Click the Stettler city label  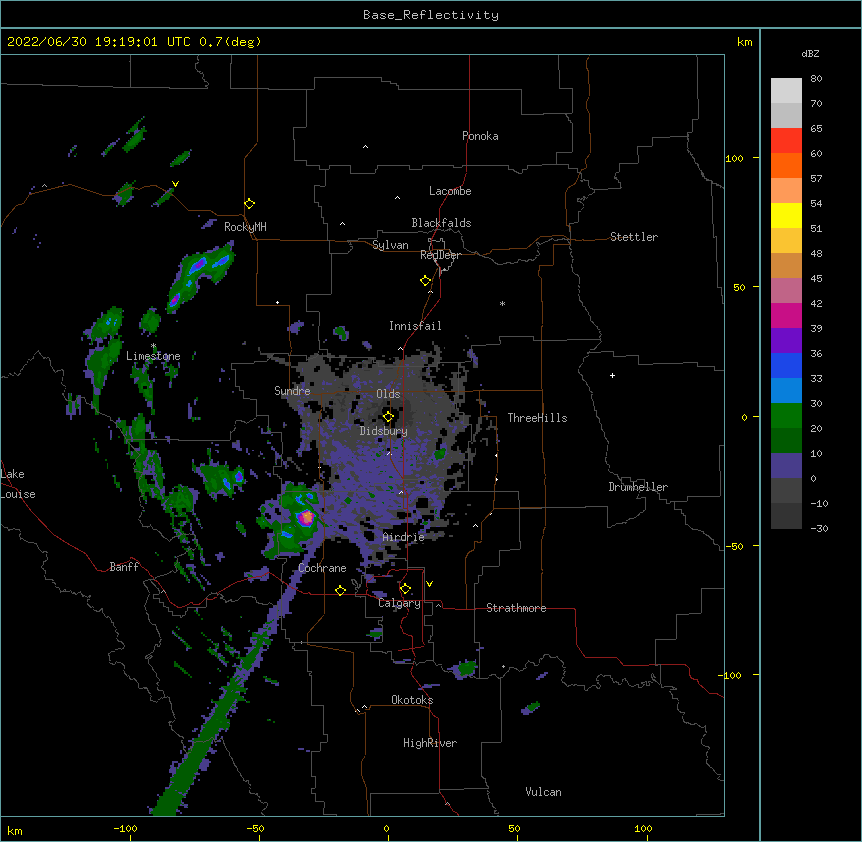634,237
